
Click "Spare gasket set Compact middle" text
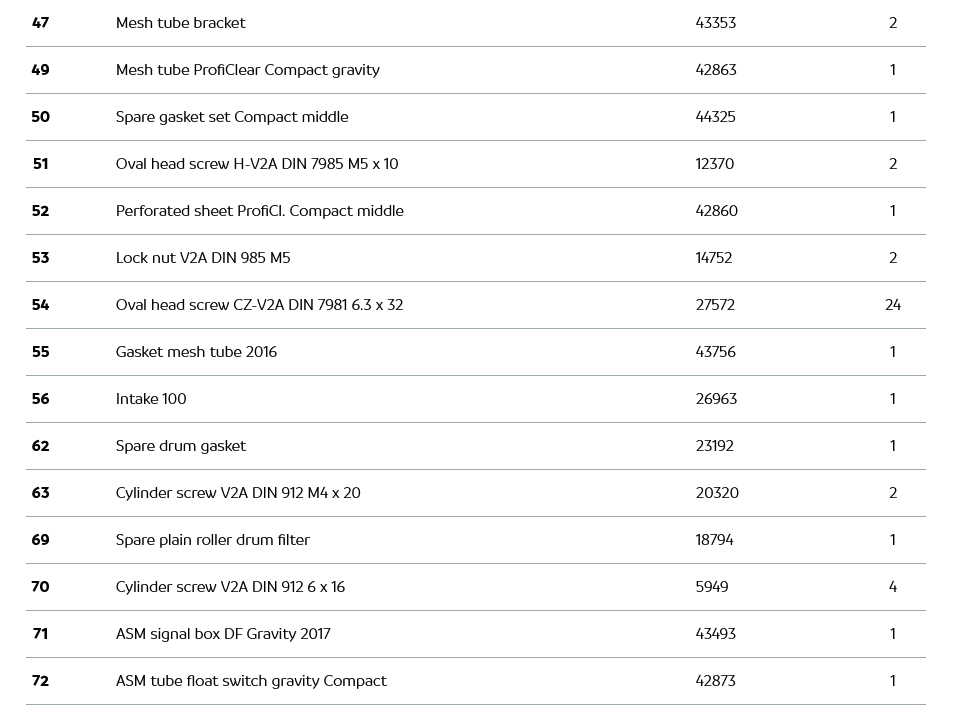tap(232, 117)
